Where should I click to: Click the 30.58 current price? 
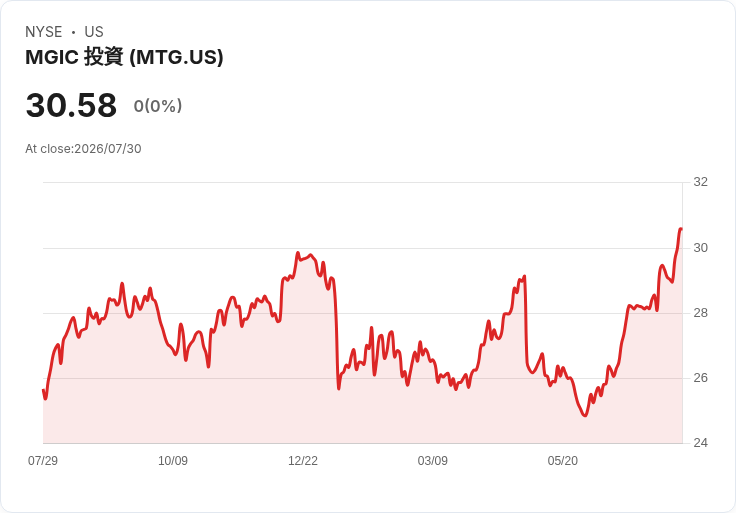pos(71,105)
